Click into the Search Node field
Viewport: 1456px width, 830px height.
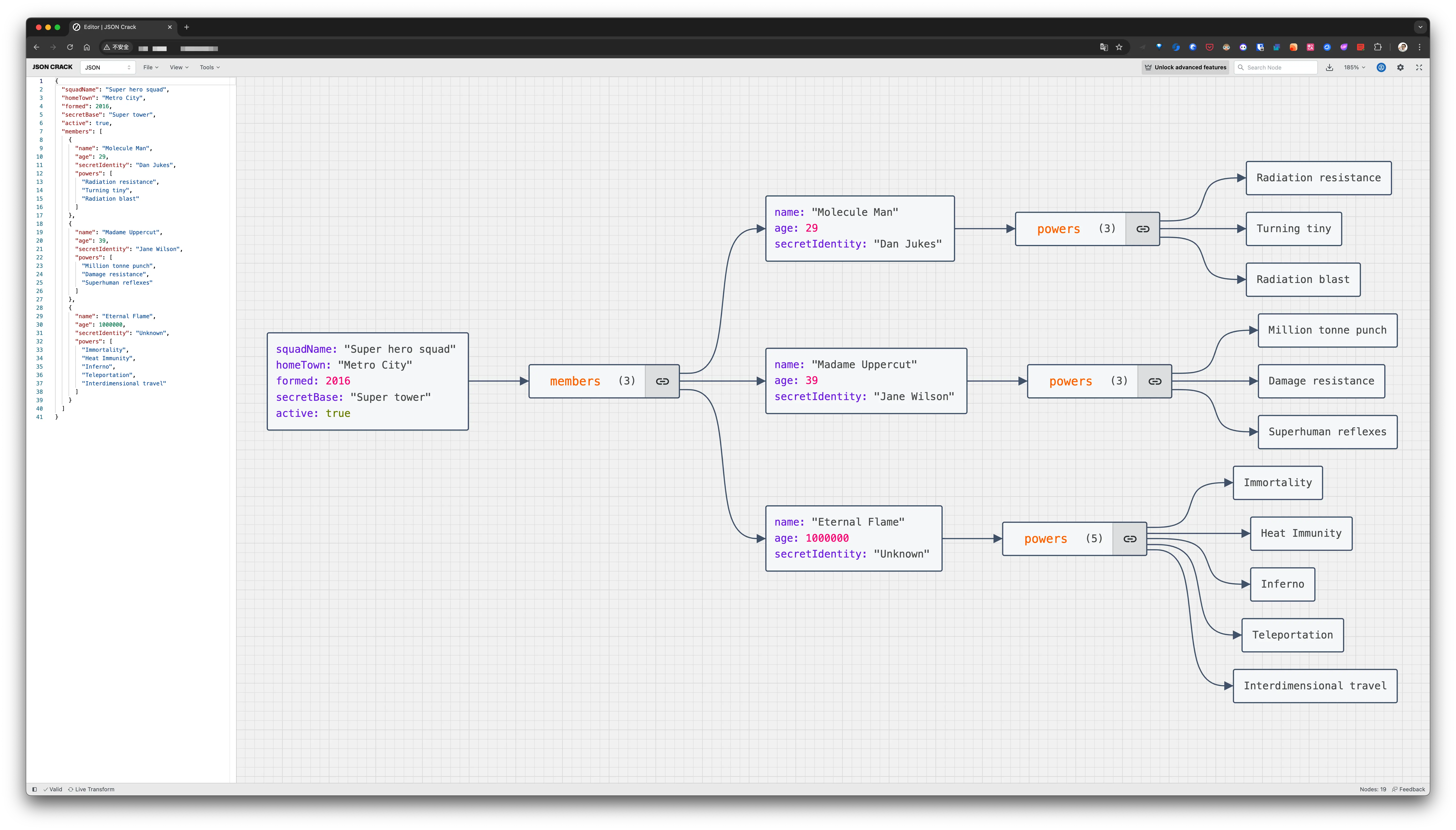click(x=1280, y=67)
